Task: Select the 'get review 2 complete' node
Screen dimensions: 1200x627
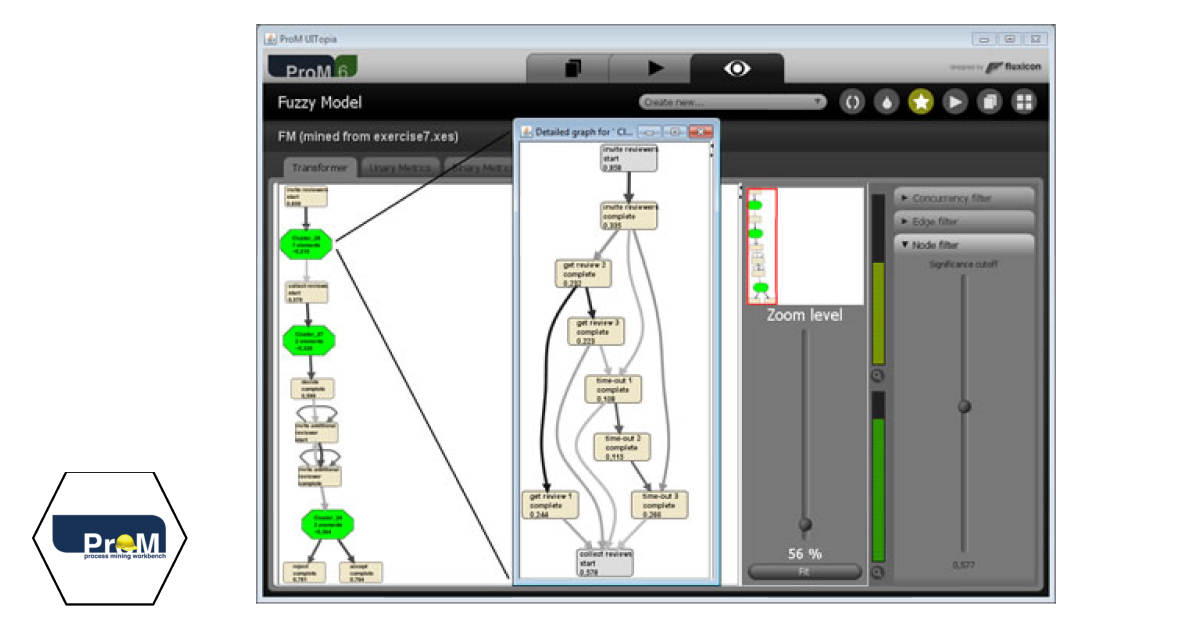Action: pyautogui.click(x=584, y=273)
